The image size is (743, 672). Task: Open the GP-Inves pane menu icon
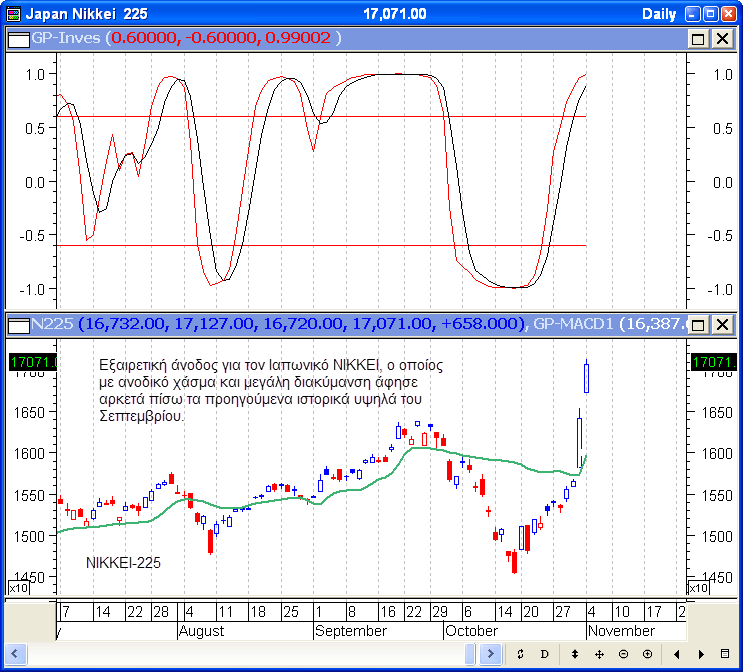click(16, 38)
